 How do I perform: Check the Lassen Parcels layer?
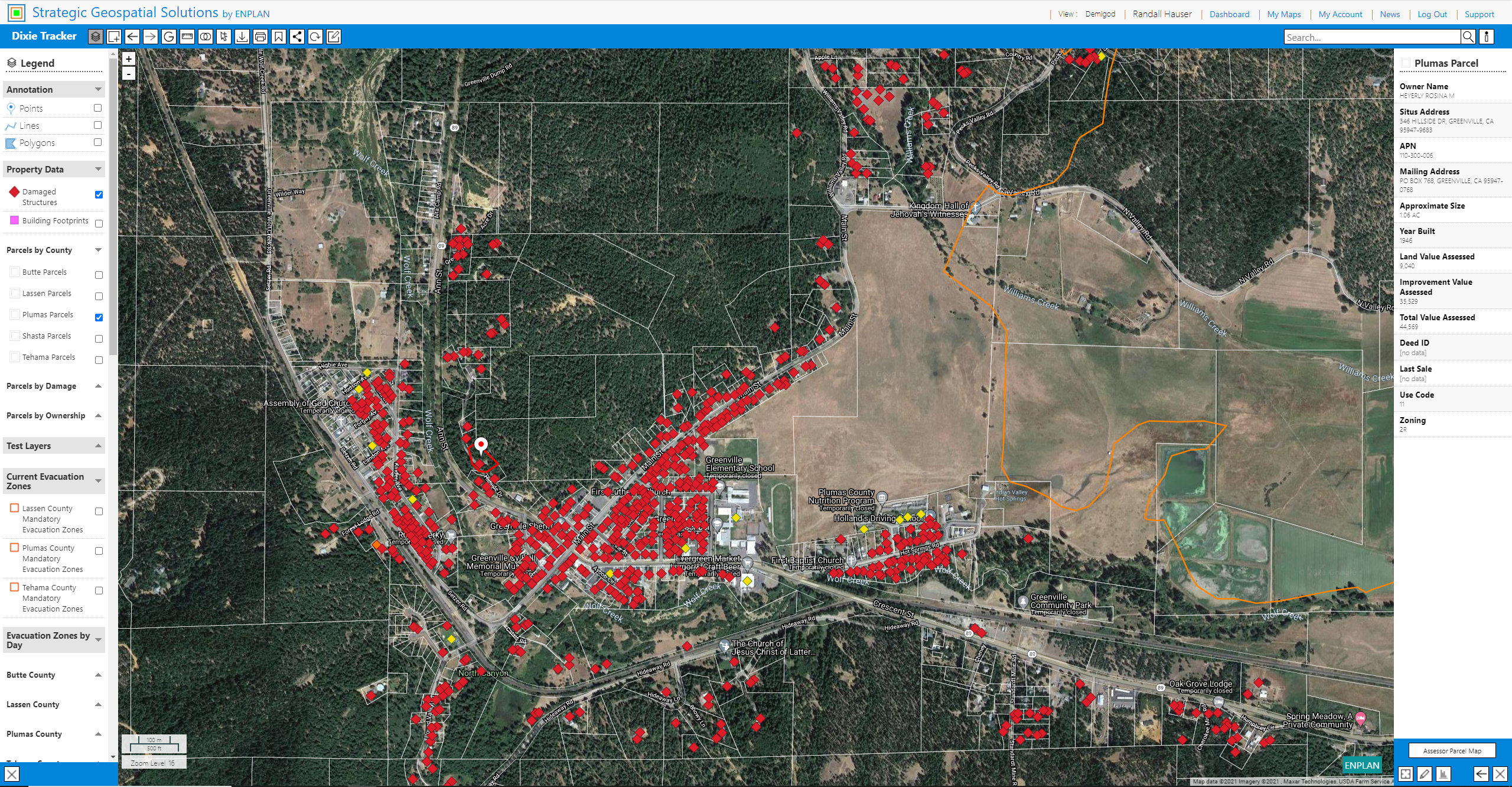click(99, 296)
